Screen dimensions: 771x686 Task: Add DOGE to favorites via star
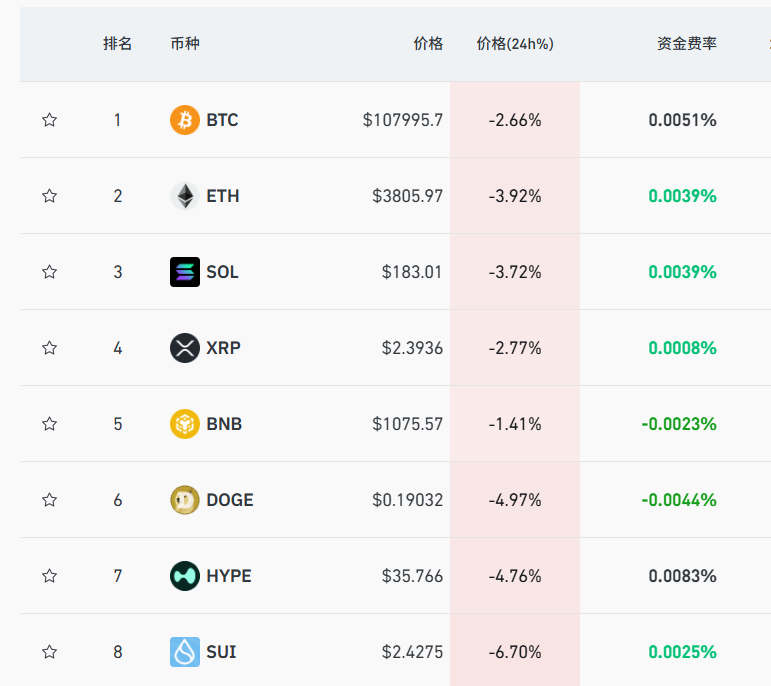(x=49, y=500)
